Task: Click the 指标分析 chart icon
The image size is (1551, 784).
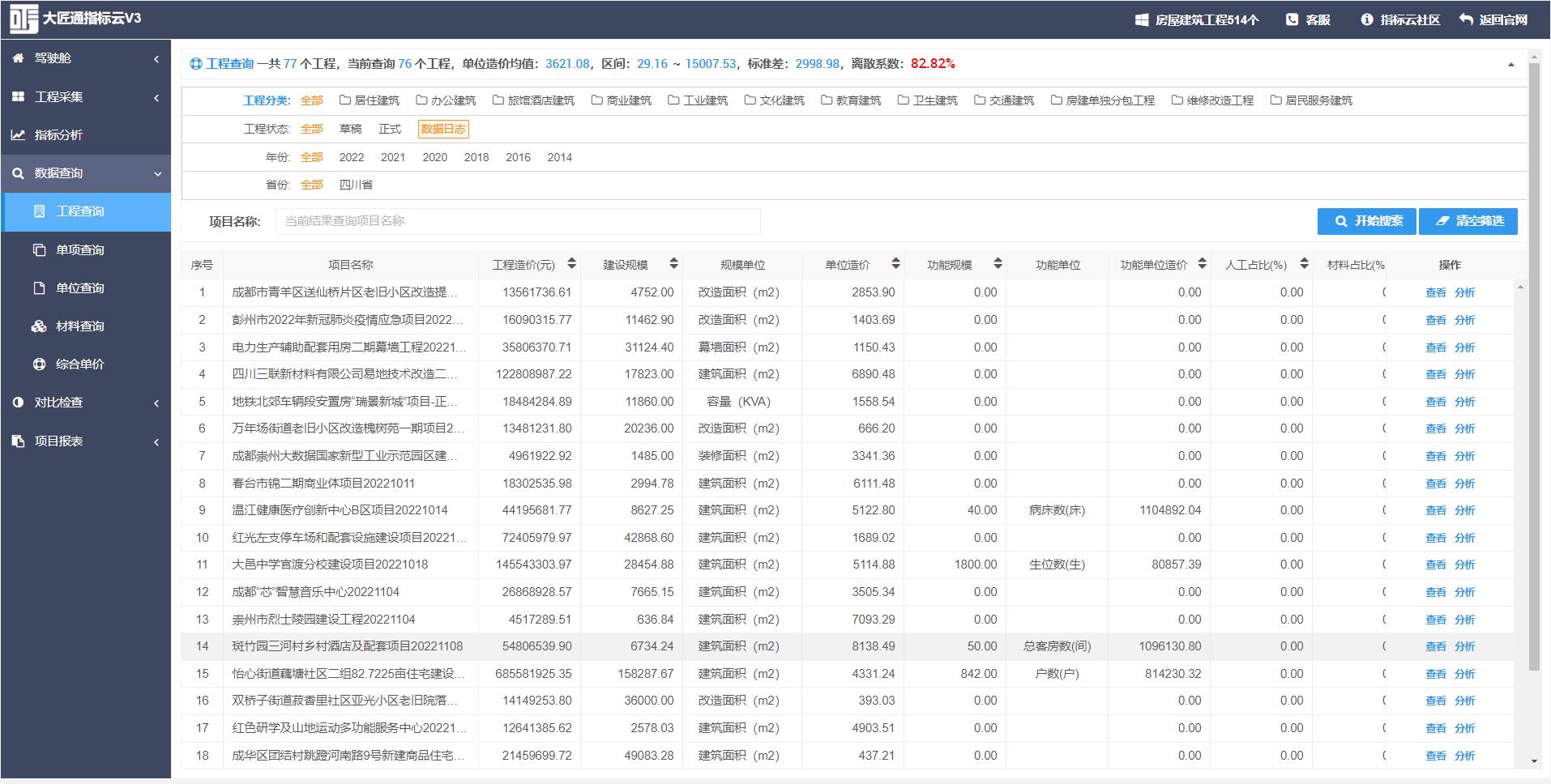Action: pos(18,134)
